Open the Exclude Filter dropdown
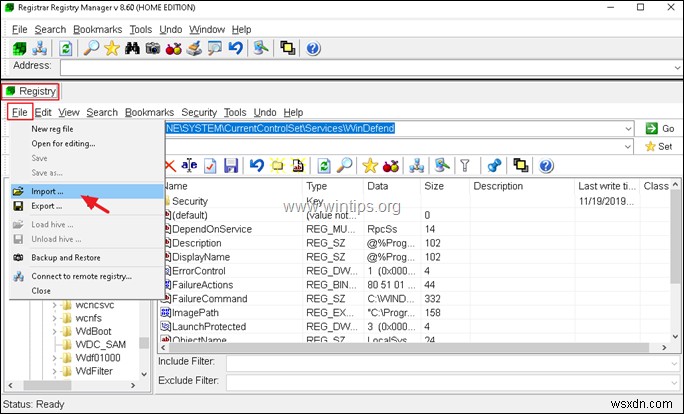Viewport: 684px width, 414px height. click(x=676, y=383)
